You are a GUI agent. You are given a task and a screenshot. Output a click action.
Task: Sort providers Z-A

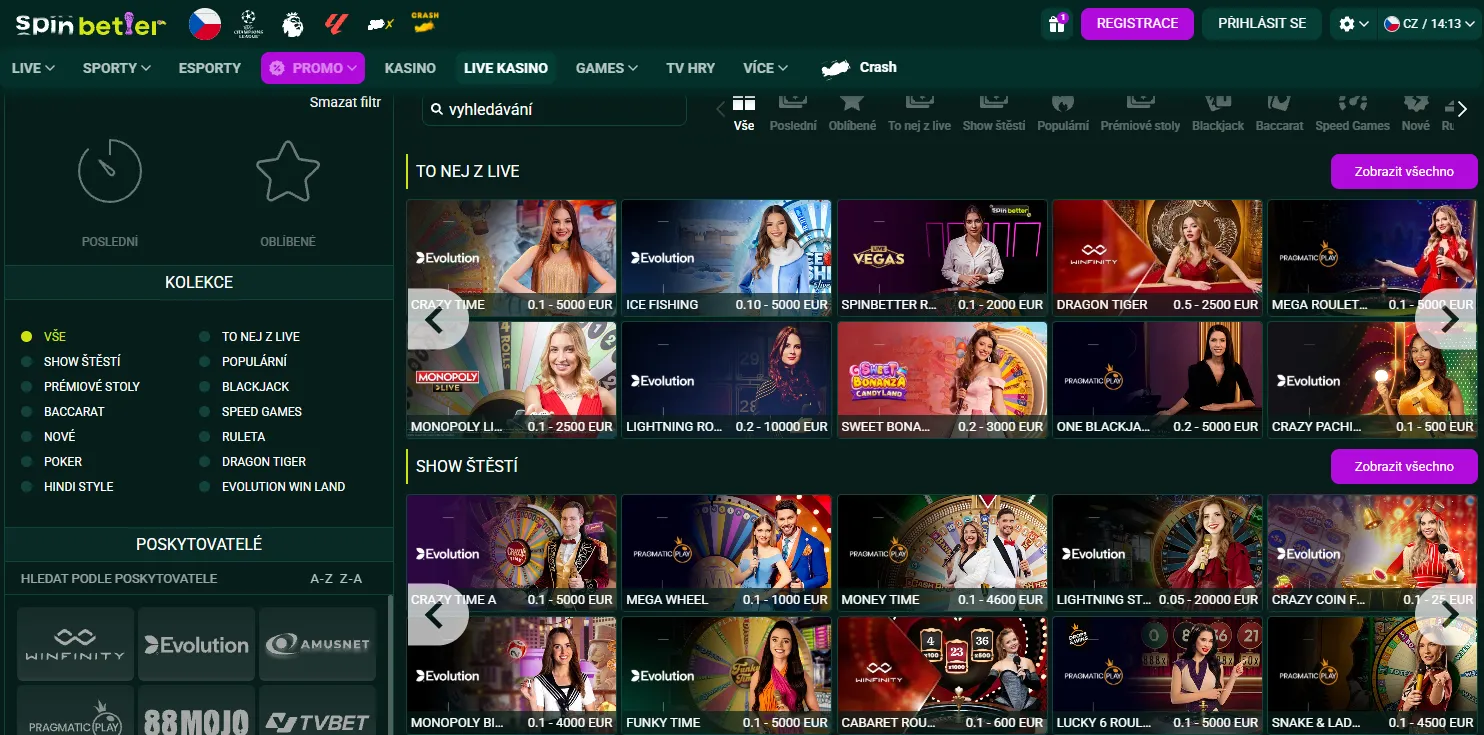(x=351, y=579)
